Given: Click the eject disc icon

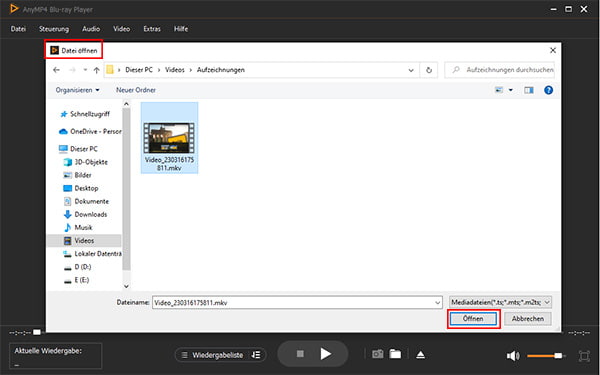Looking at the screenshot, I should point(421,355).
